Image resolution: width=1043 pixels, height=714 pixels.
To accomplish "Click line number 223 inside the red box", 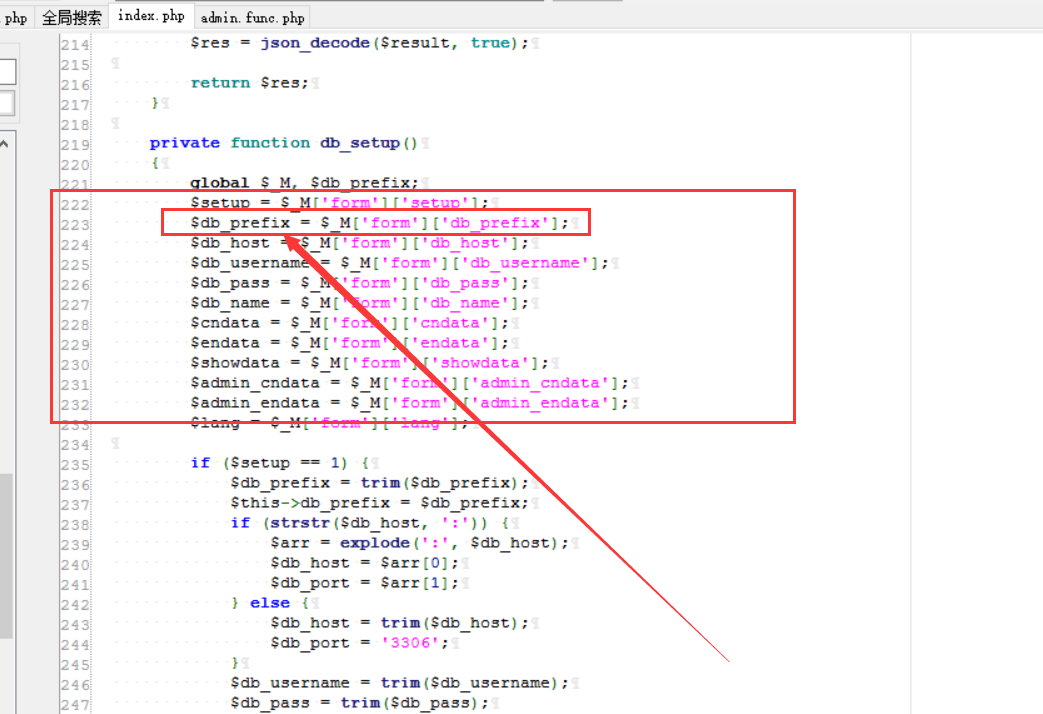I will pos(74,222).
